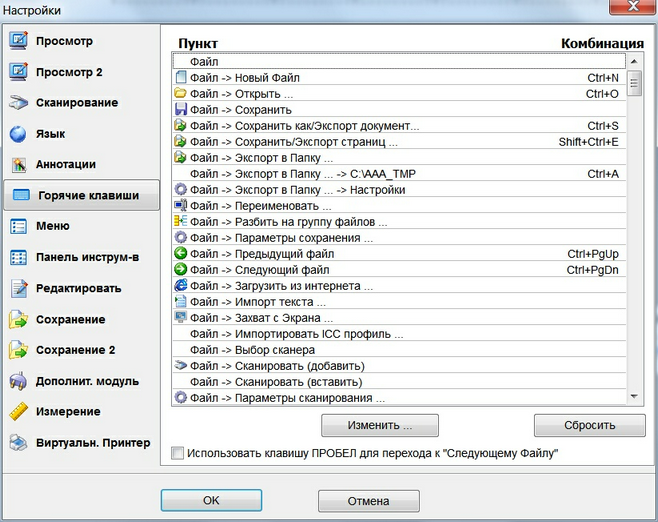Click the Следующий файл green arrow icon
658x522 pixels.
pos(180,269)
